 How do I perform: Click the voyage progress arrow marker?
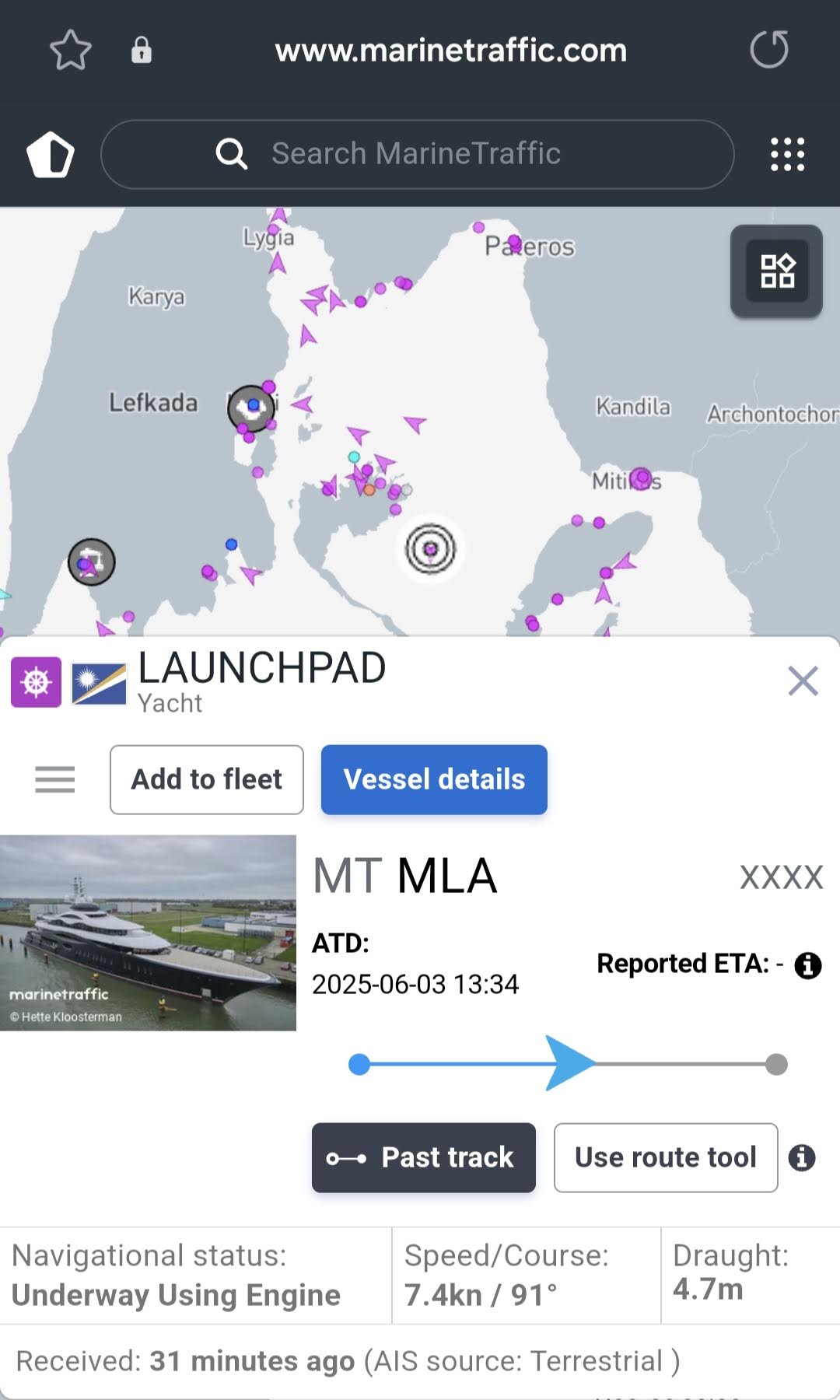tap(569, 1063)
